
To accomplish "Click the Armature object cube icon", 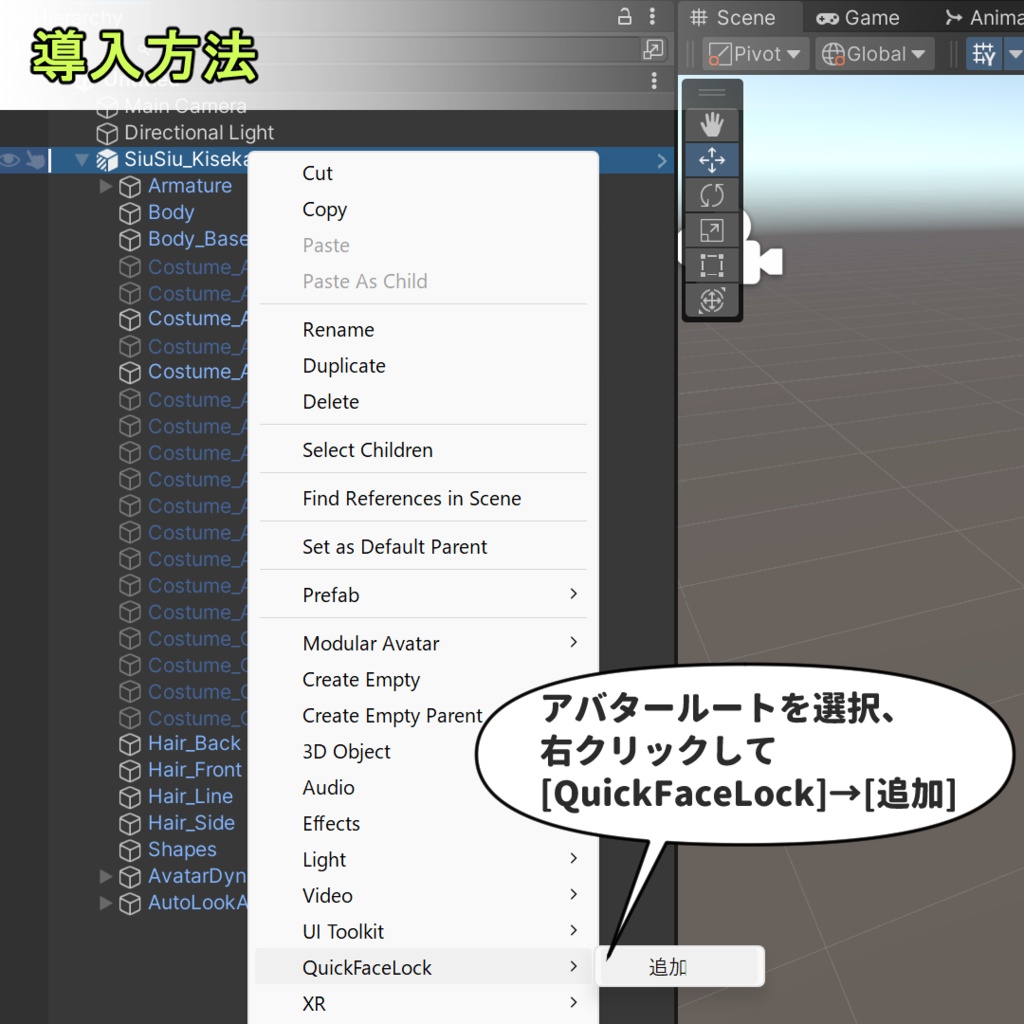I will click(130, 187).
